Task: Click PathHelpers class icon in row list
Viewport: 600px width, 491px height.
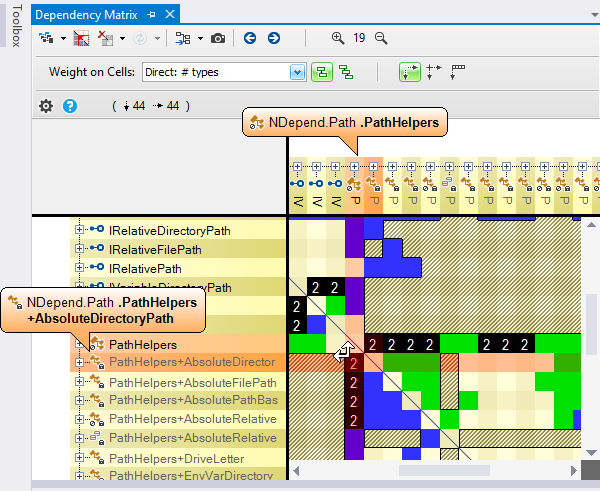Action: 97,344
